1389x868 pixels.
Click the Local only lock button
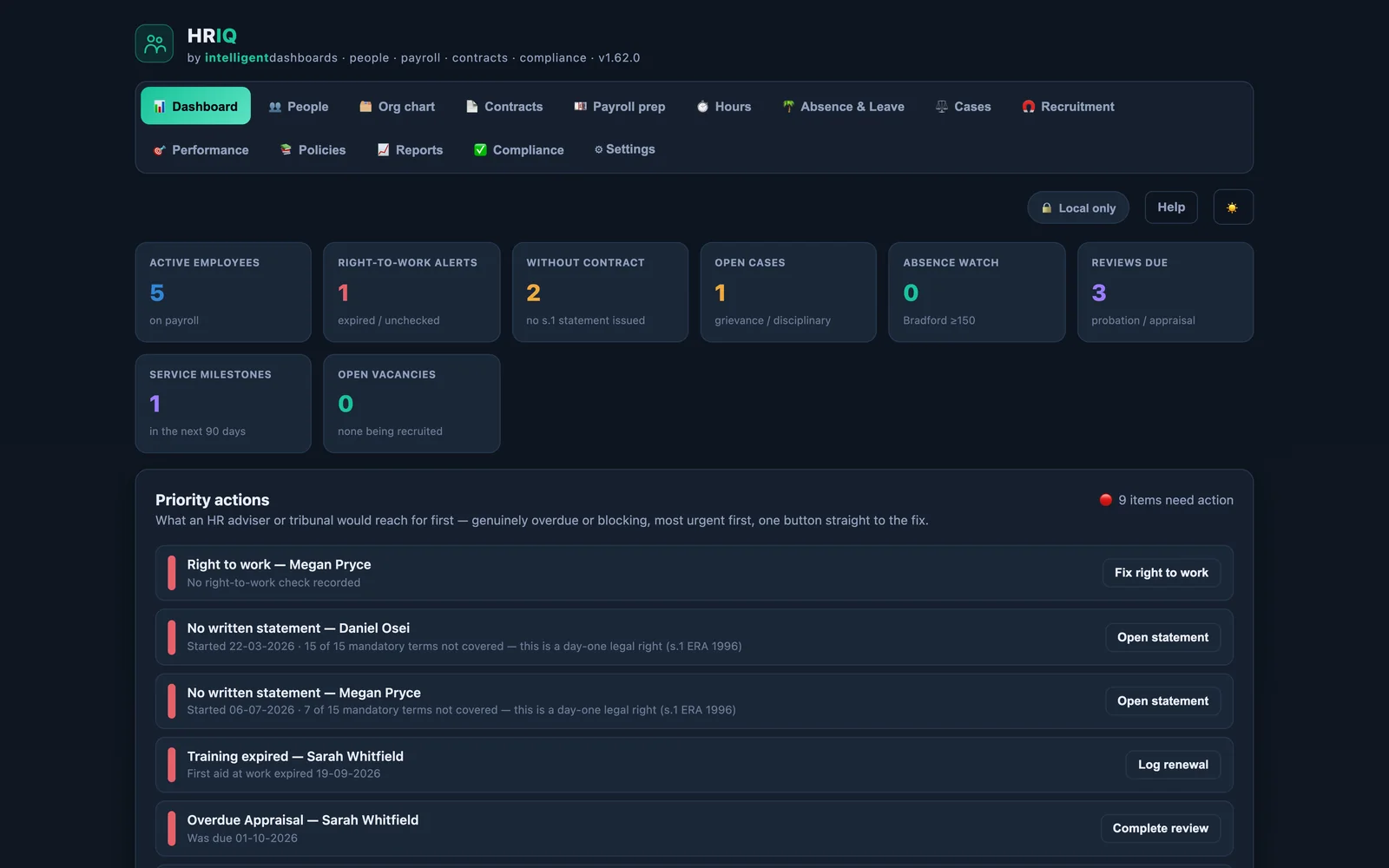click(x=1078, y=207)
